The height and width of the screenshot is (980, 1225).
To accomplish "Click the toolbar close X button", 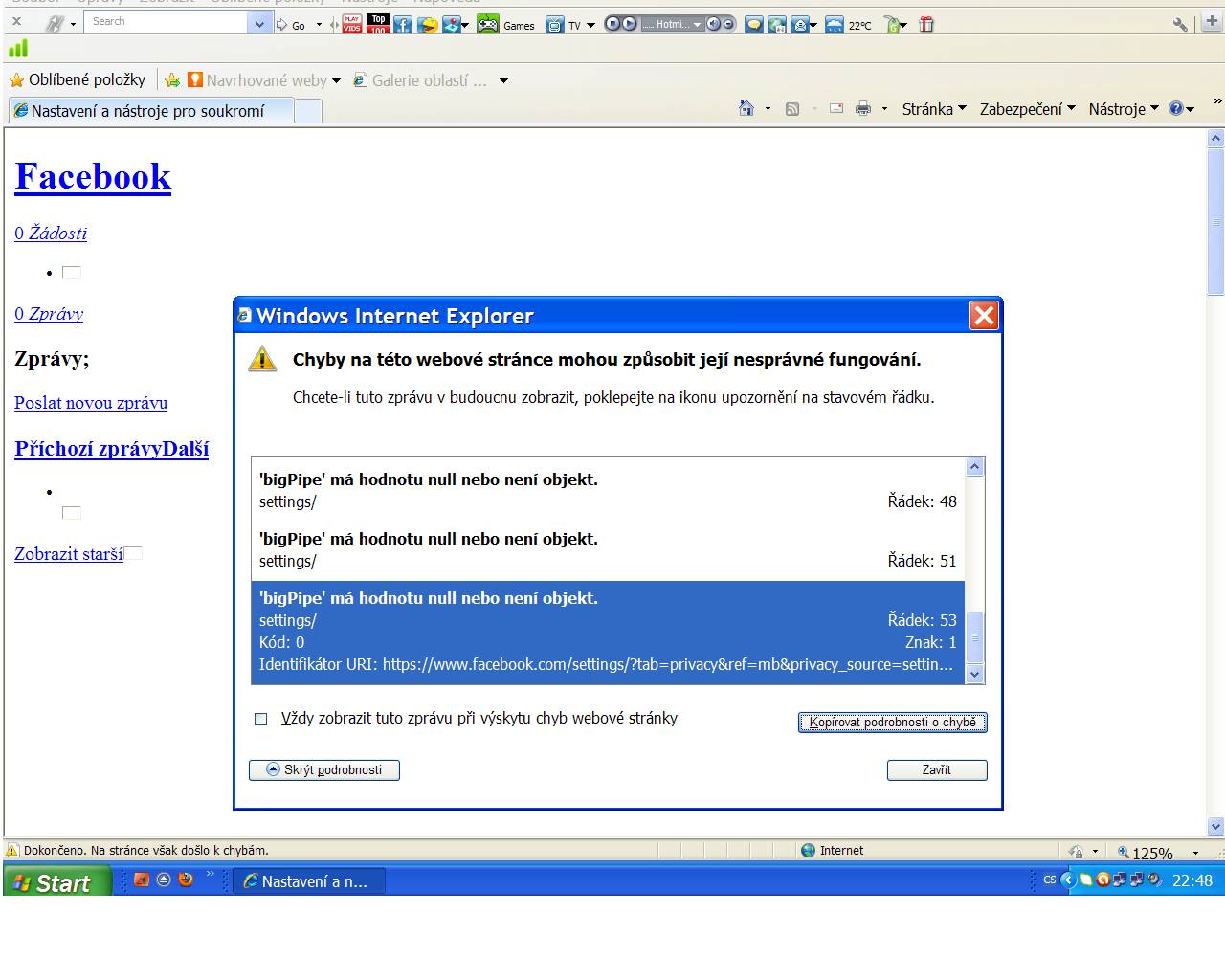I will click(x=16, y=21).
